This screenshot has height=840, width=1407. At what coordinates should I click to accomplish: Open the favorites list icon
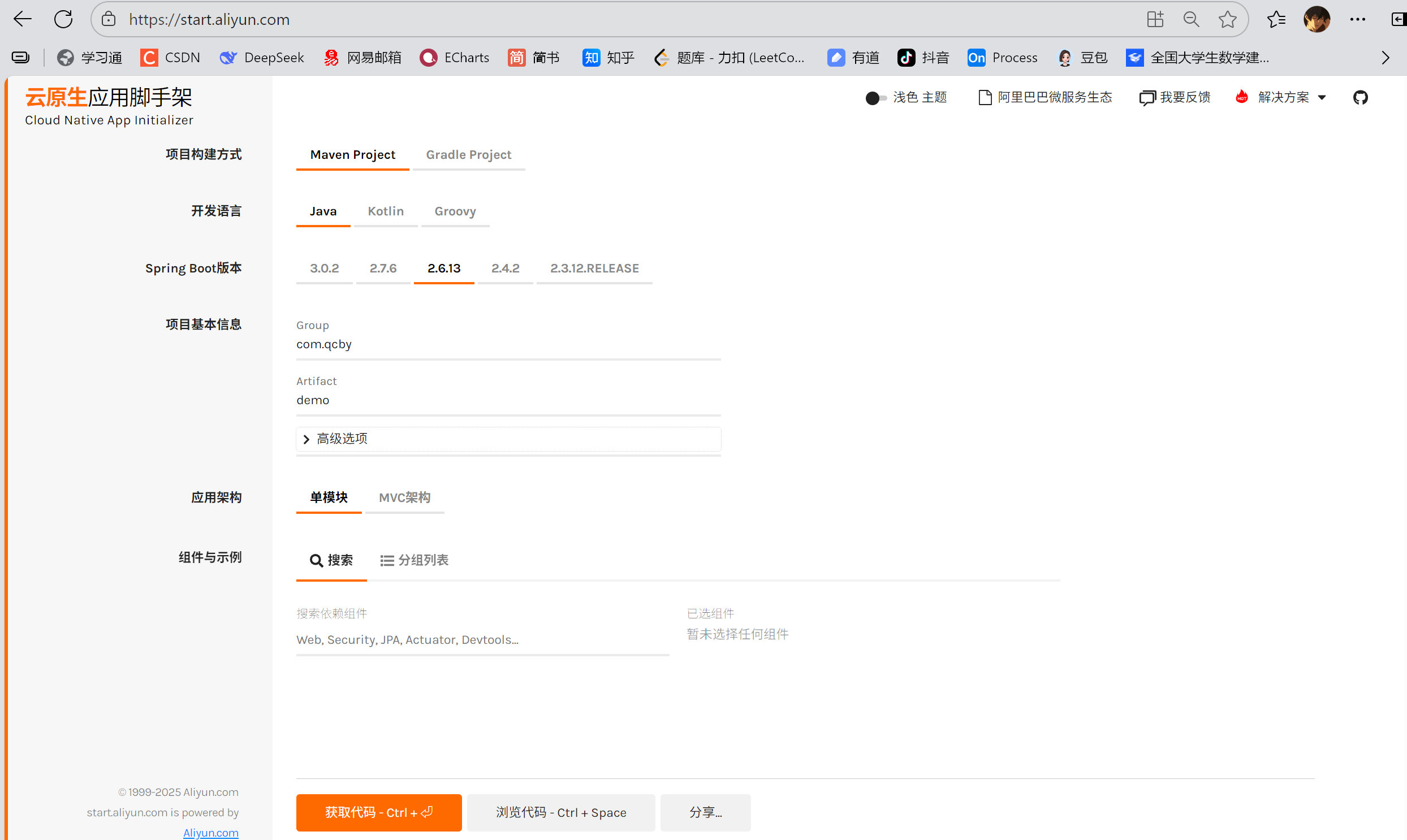(1276, 19)
